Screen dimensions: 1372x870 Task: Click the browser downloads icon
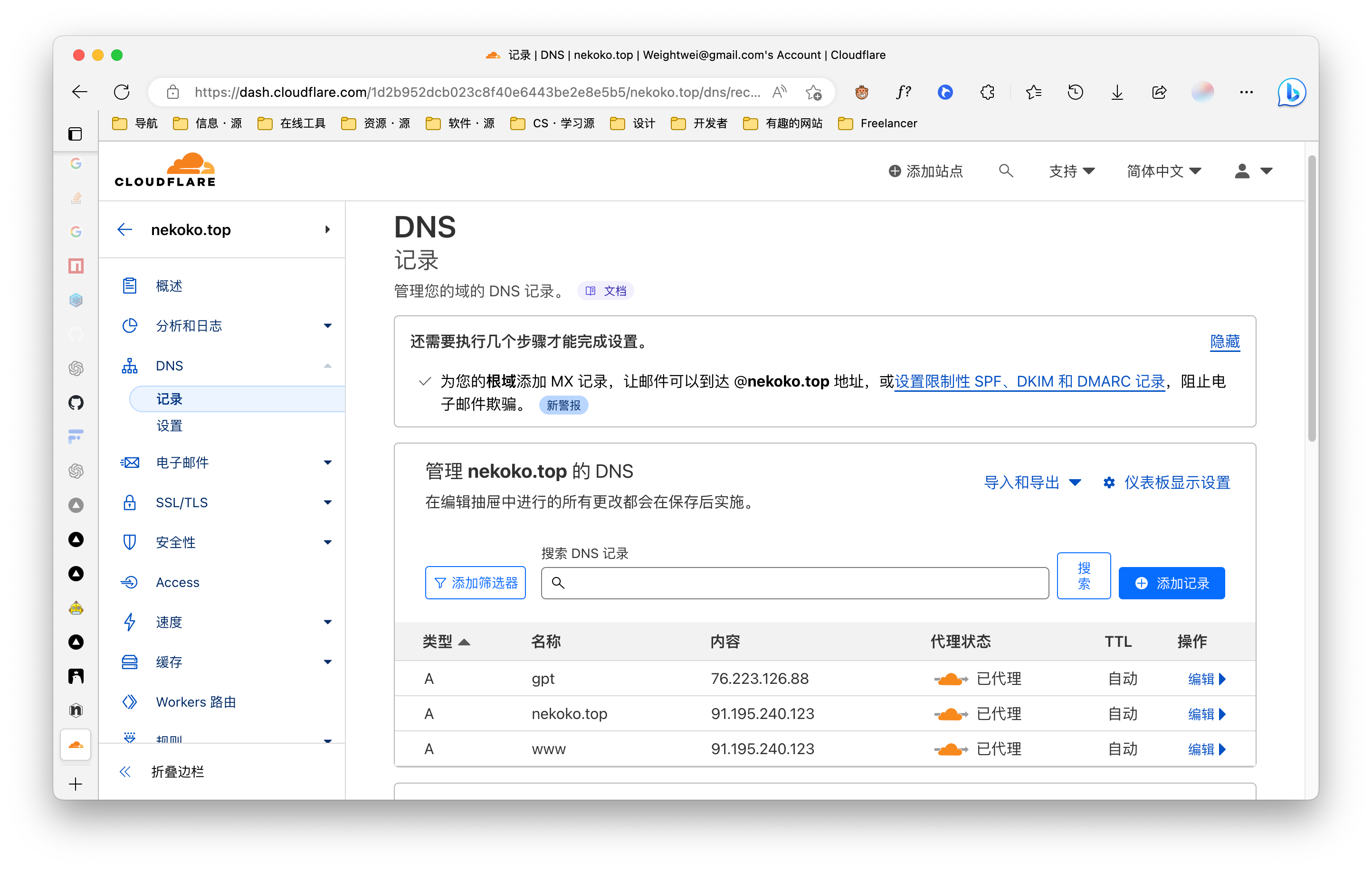tap(1117, 92)
